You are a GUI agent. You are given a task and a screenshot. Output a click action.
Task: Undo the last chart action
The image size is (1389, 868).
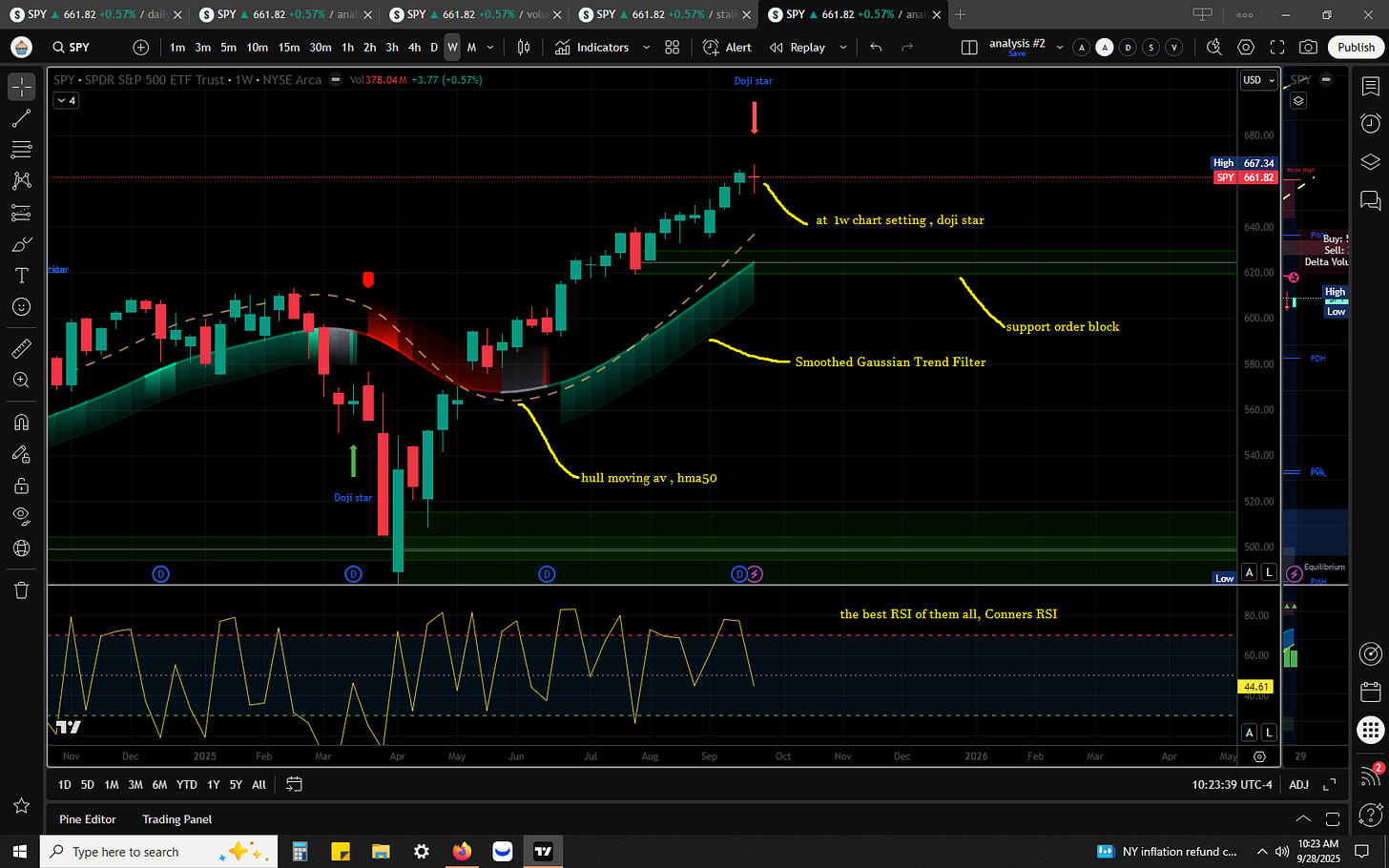click(876, 47)
